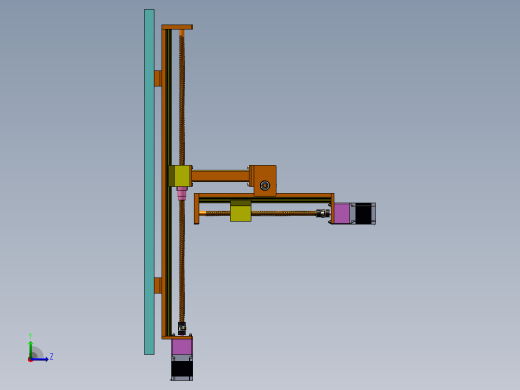The height and width of the screenshot is (390, 520).
Task: Select the black stepper motor on horizontal axis
Action: pyautogui.click(x=364, y=213)
